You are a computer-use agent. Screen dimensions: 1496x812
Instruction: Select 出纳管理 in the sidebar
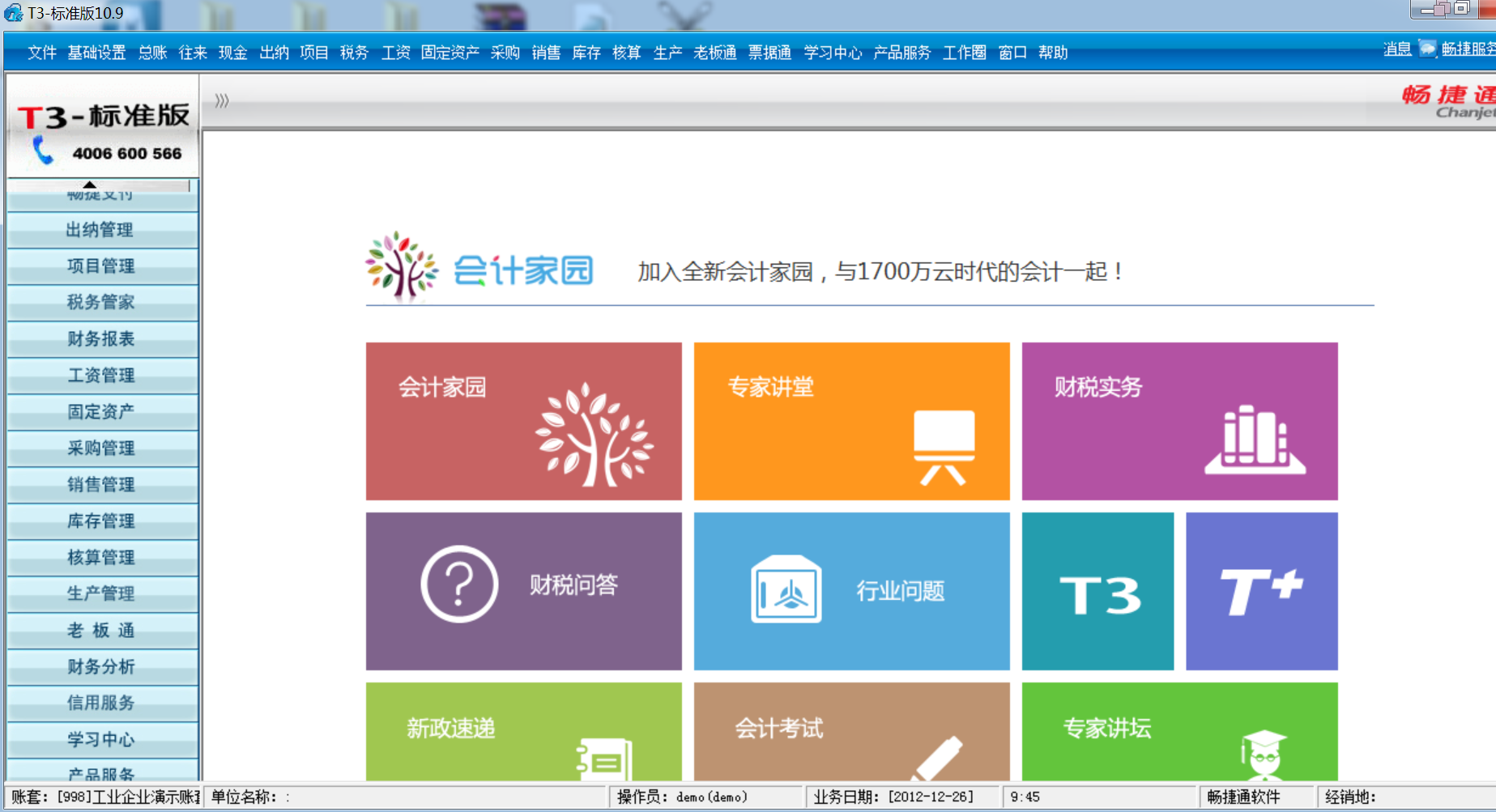[x=103, y=230]
